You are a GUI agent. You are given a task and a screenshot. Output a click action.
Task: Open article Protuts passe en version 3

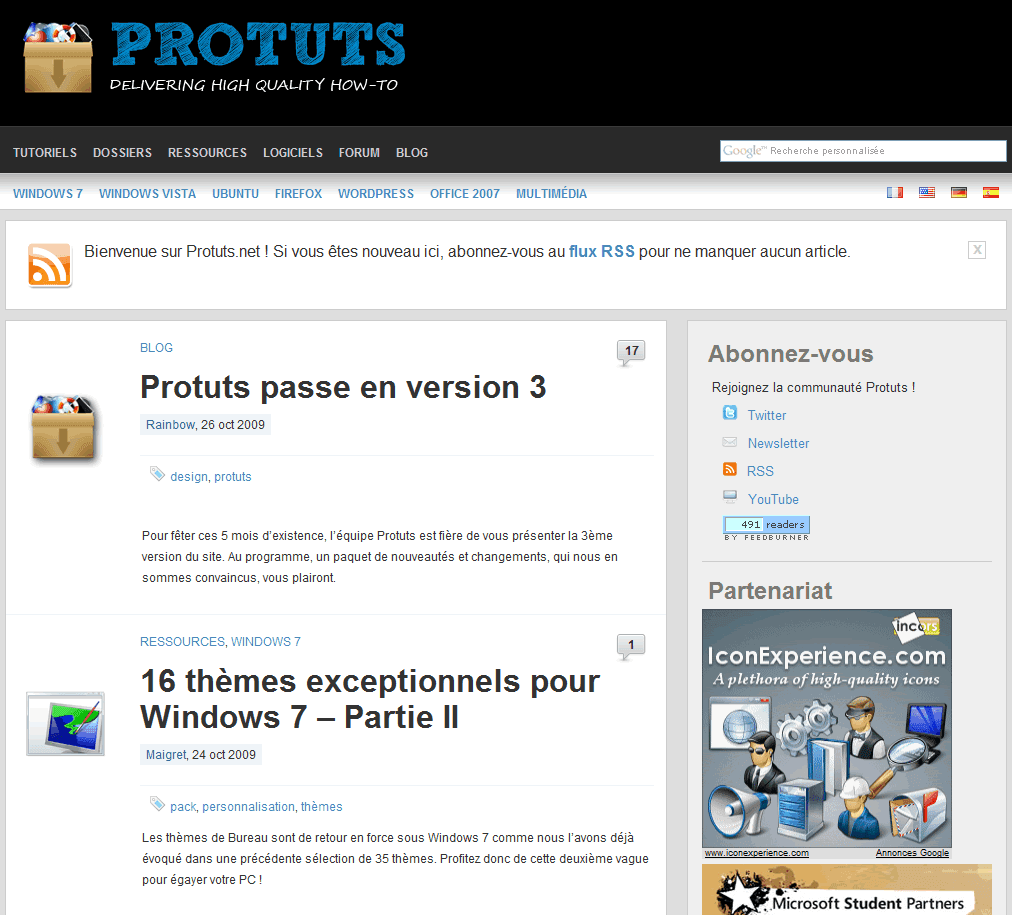(x=343, y=387)
